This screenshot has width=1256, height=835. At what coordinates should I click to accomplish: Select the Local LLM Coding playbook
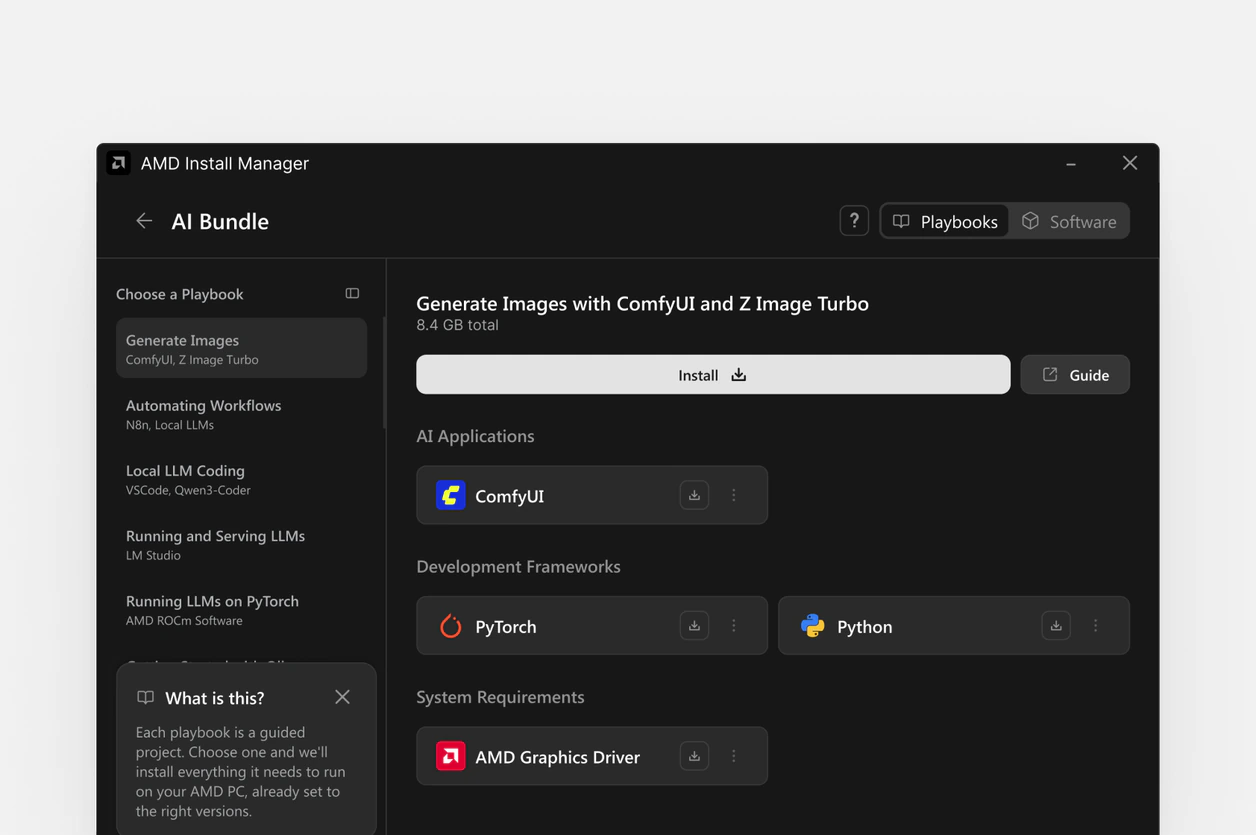(241, 479)
